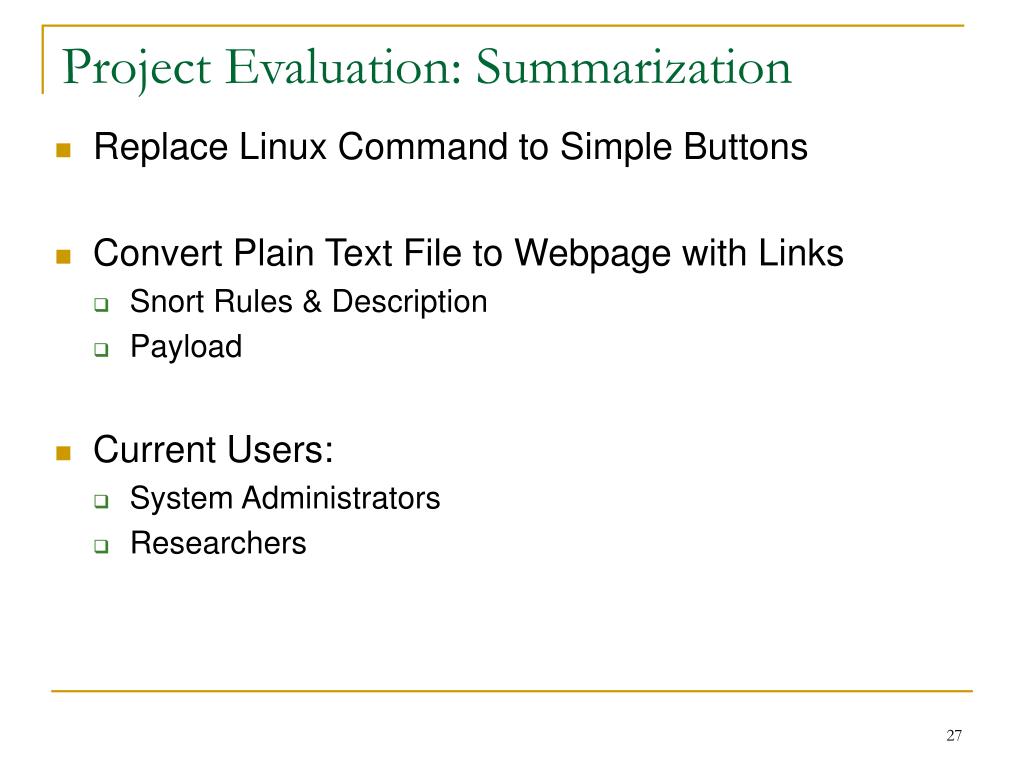Click the Payload sub-item text
The height and width of the screenshot is (768, 1024).
pos(186,347)
